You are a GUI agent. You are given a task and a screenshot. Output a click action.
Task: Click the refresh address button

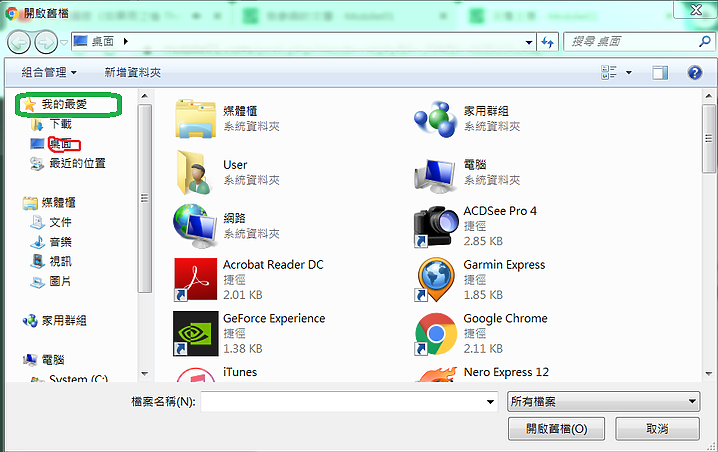coord(548,42)
